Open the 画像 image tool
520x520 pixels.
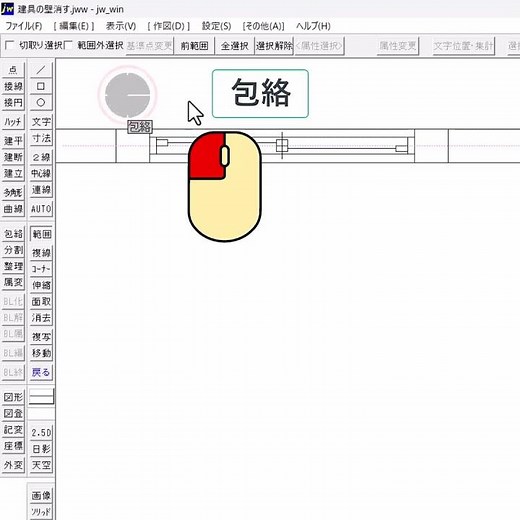tap(41, 496)
